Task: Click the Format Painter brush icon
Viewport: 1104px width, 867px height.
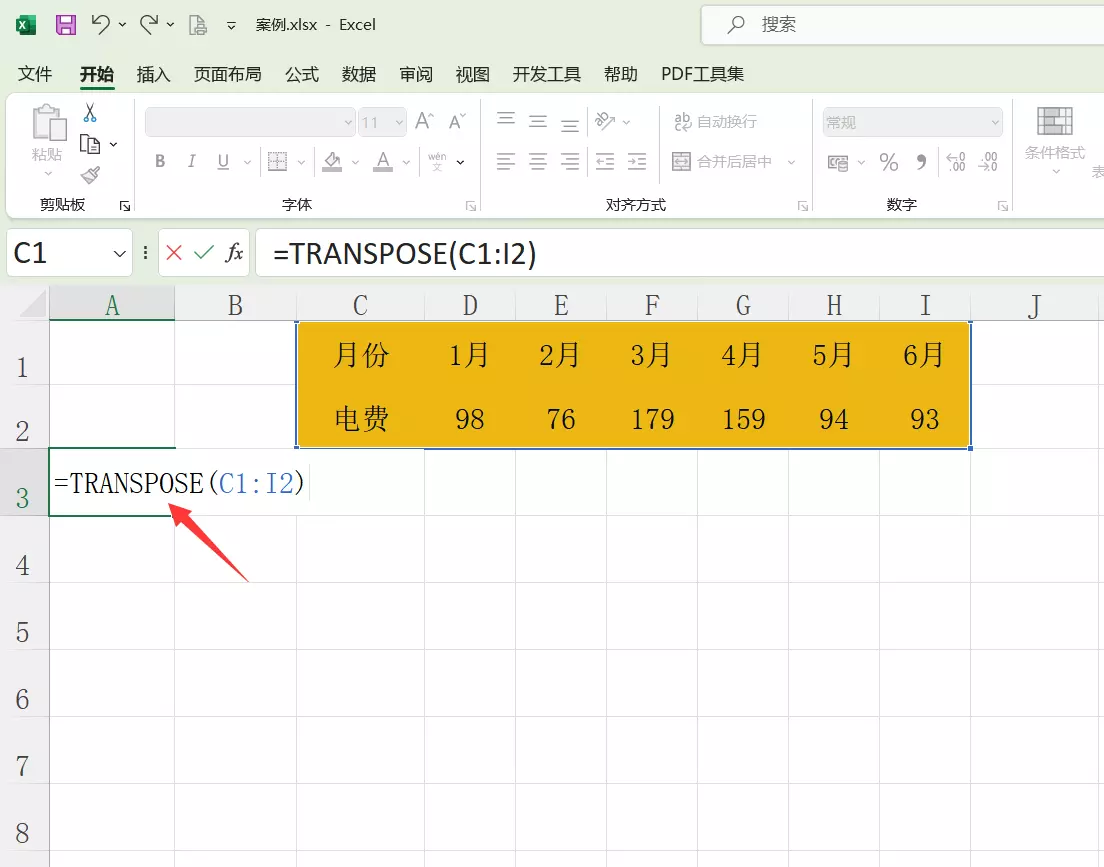Action: [90, 175]
